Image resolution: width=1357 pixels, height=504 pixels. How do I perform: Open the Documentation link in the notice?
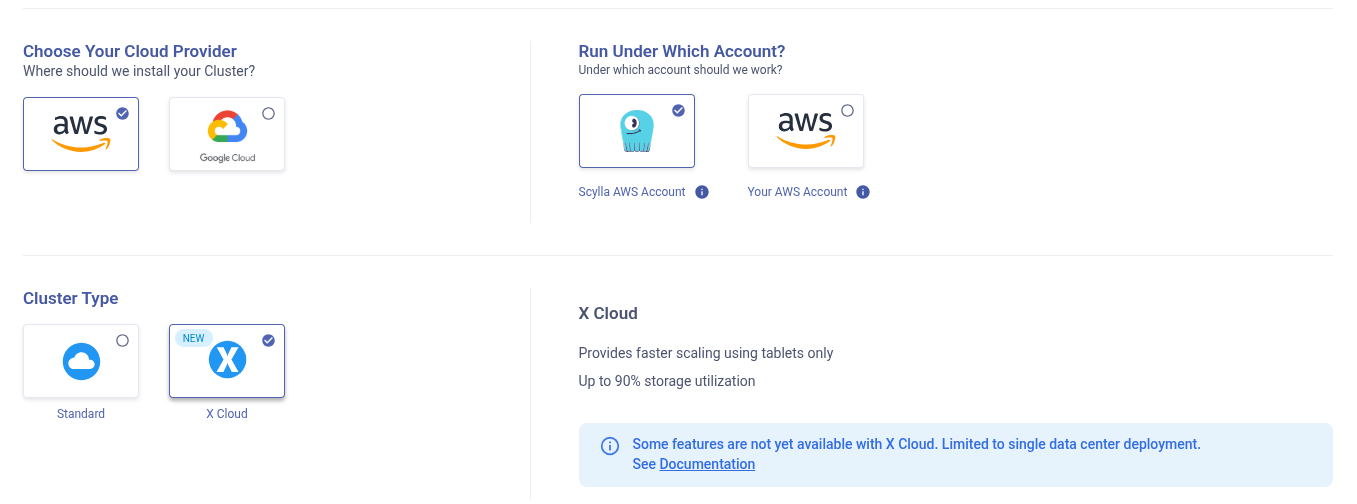[707, 464]
